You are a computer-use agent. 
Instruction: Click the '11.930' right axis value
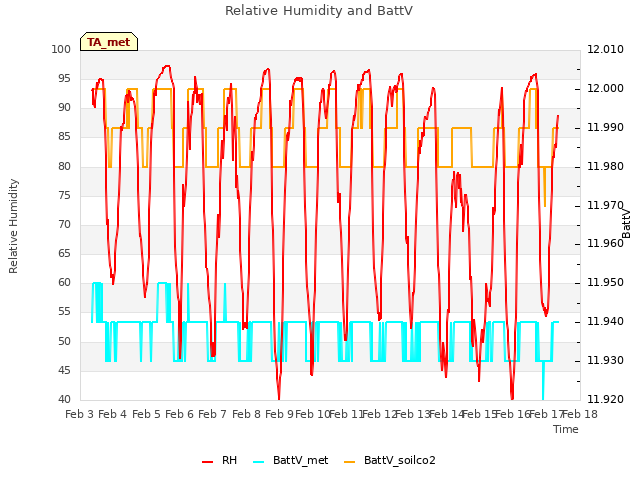coord(605,360)
